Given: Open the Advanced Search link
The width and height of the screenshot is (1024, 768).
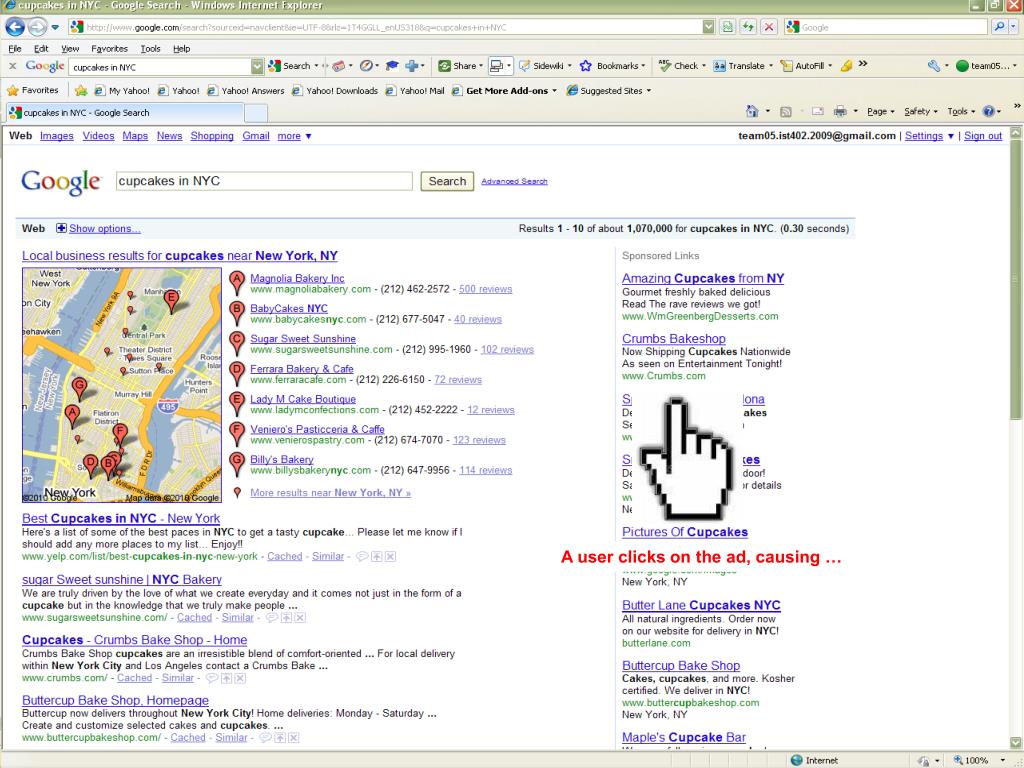Looking at the screenshot, I should 514,181.
